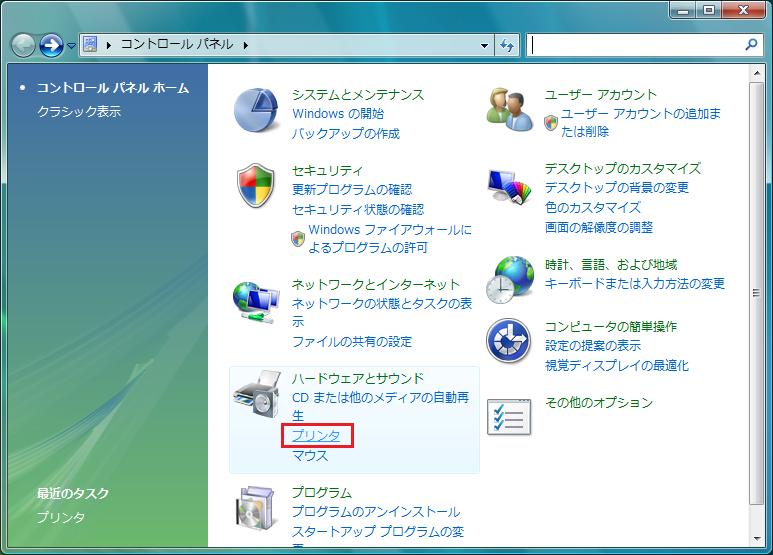773x555 pixels.
Task: Click セキュリティ状態の確認
Action: coord(358,209)
